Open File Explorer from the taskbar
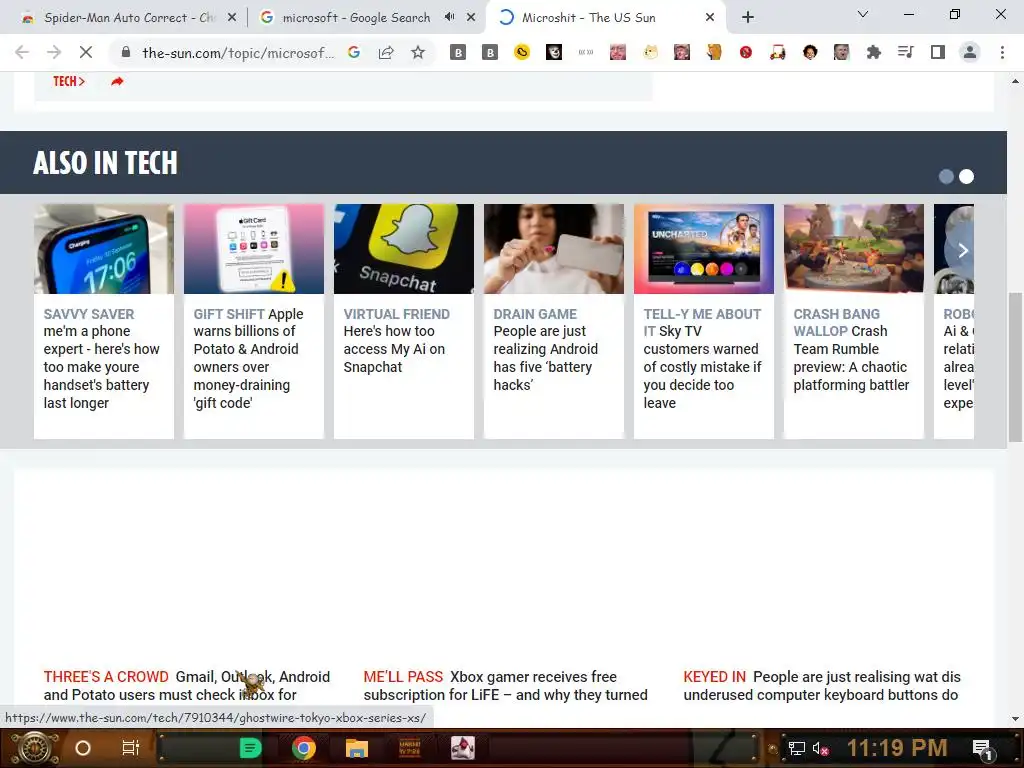 pos(357,748)
